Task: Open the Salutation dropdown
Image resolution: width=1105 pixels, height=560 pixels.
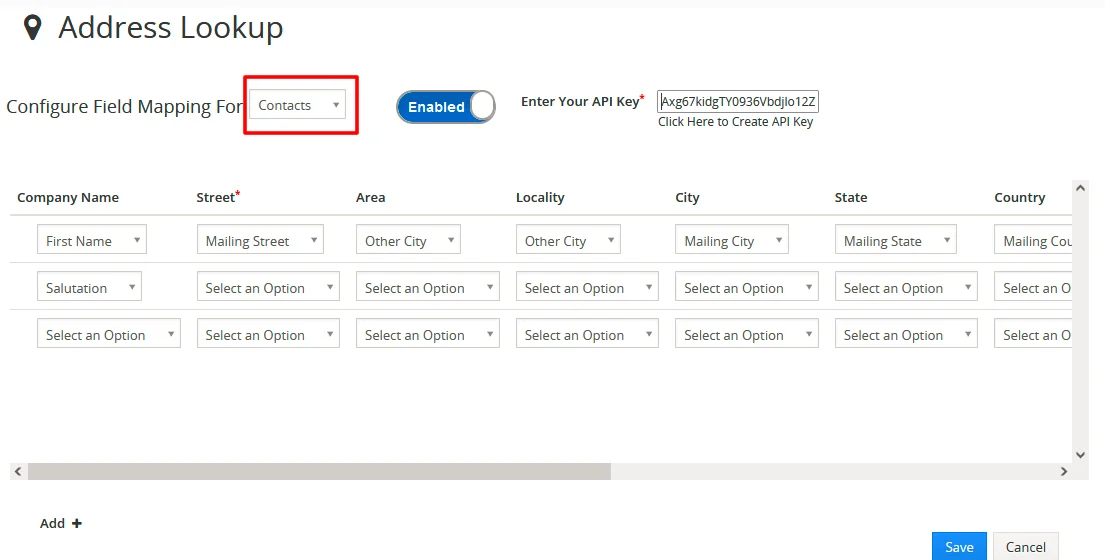Action: pos(89,288)
